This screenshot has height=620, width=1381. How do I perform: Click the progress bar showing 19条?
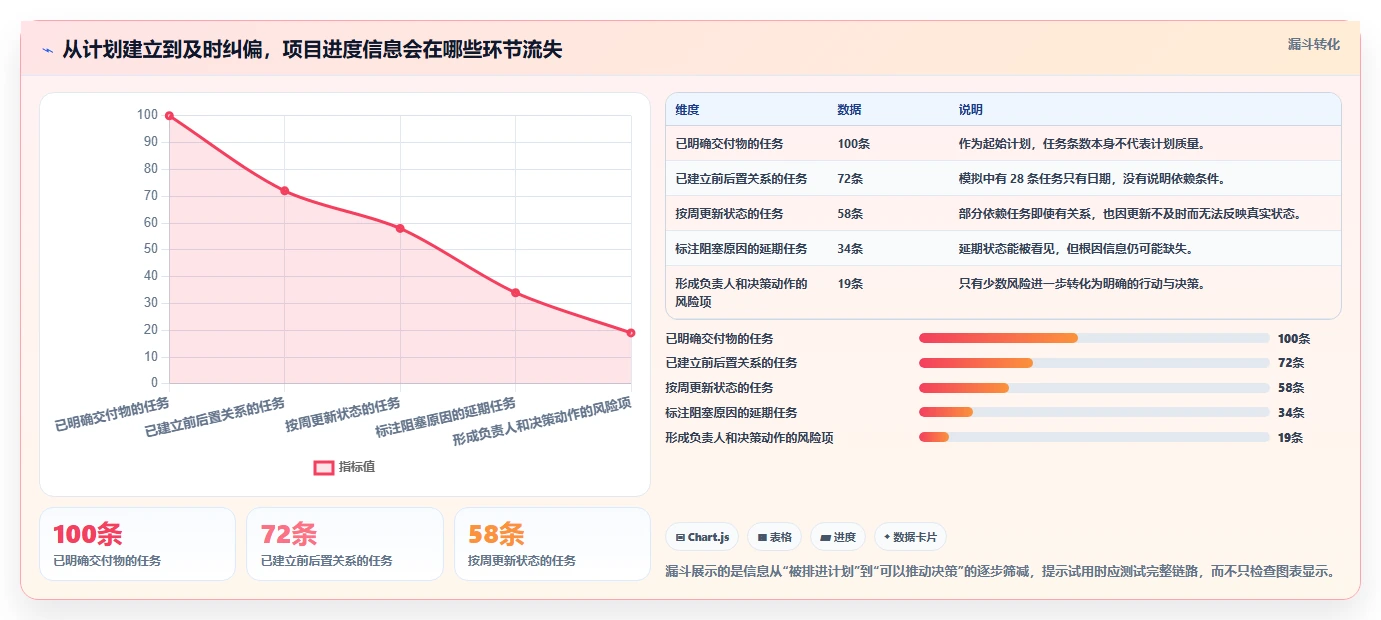pos(1094,437)
